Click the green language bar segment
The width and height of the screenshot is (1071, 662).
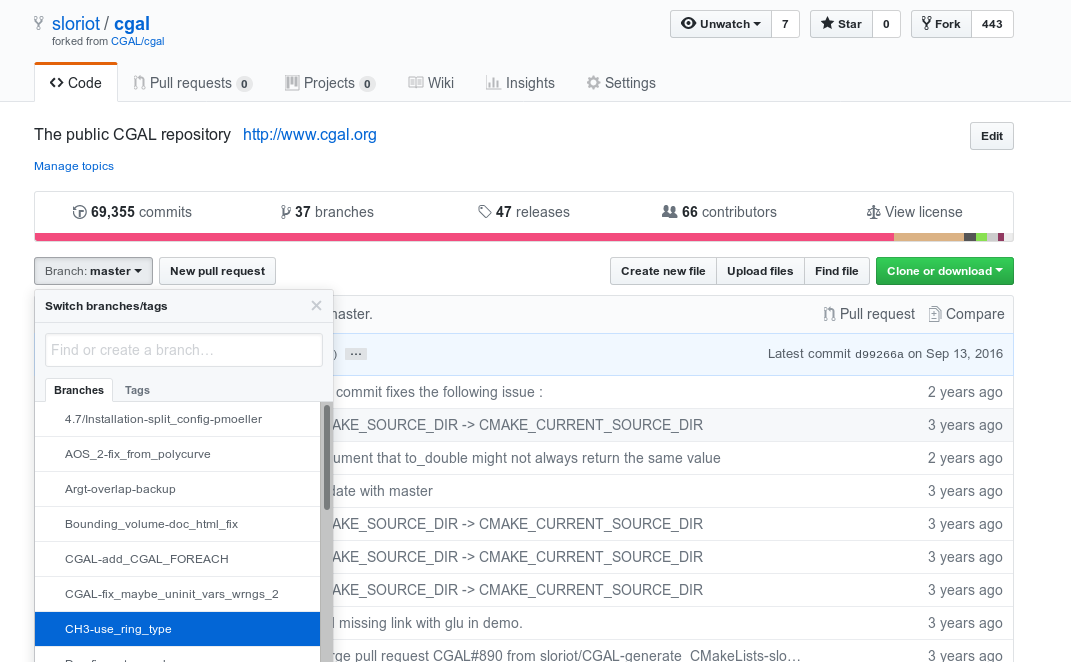point(982,237)
